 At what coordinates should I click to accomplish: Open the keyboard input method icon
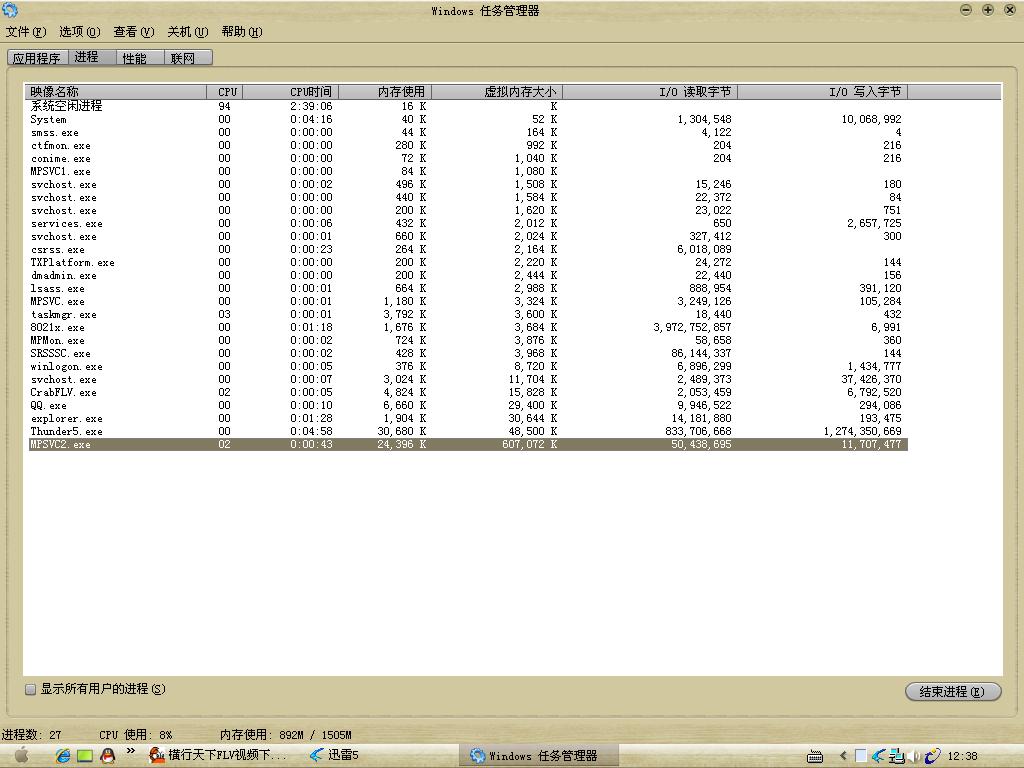[815, 756]
